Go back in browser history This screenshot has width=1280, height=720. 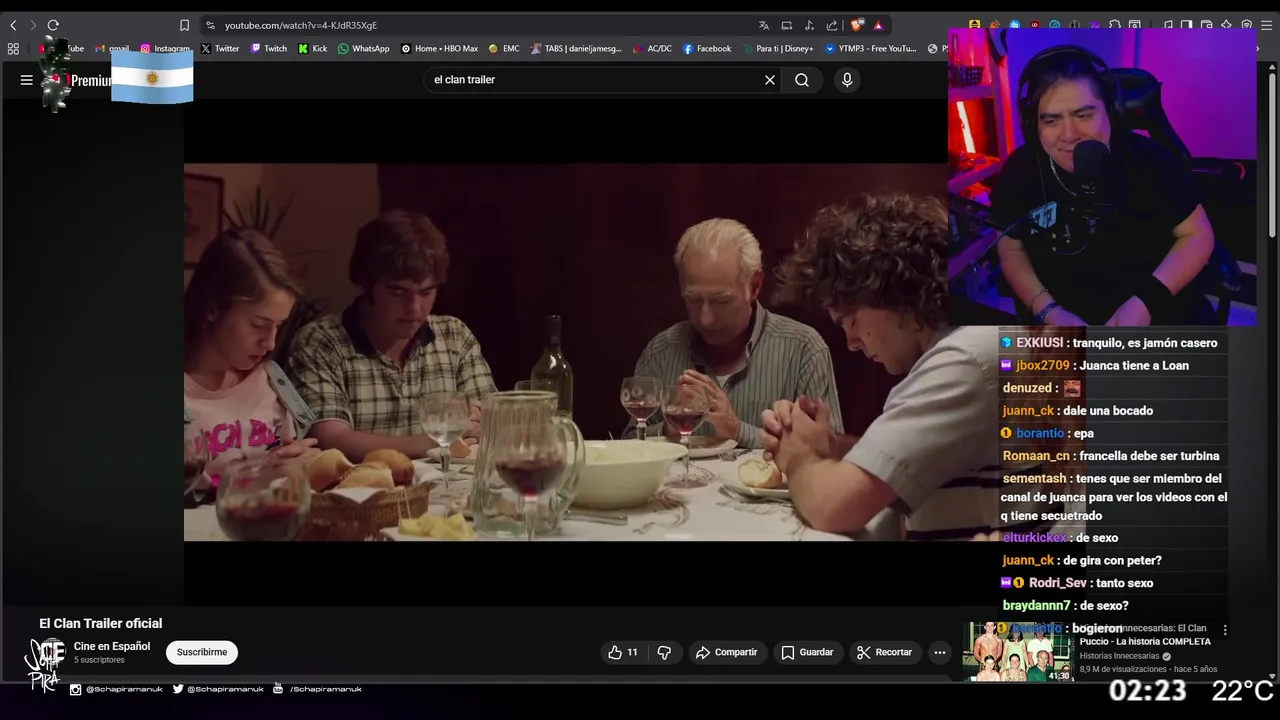(x=13, y=25)
